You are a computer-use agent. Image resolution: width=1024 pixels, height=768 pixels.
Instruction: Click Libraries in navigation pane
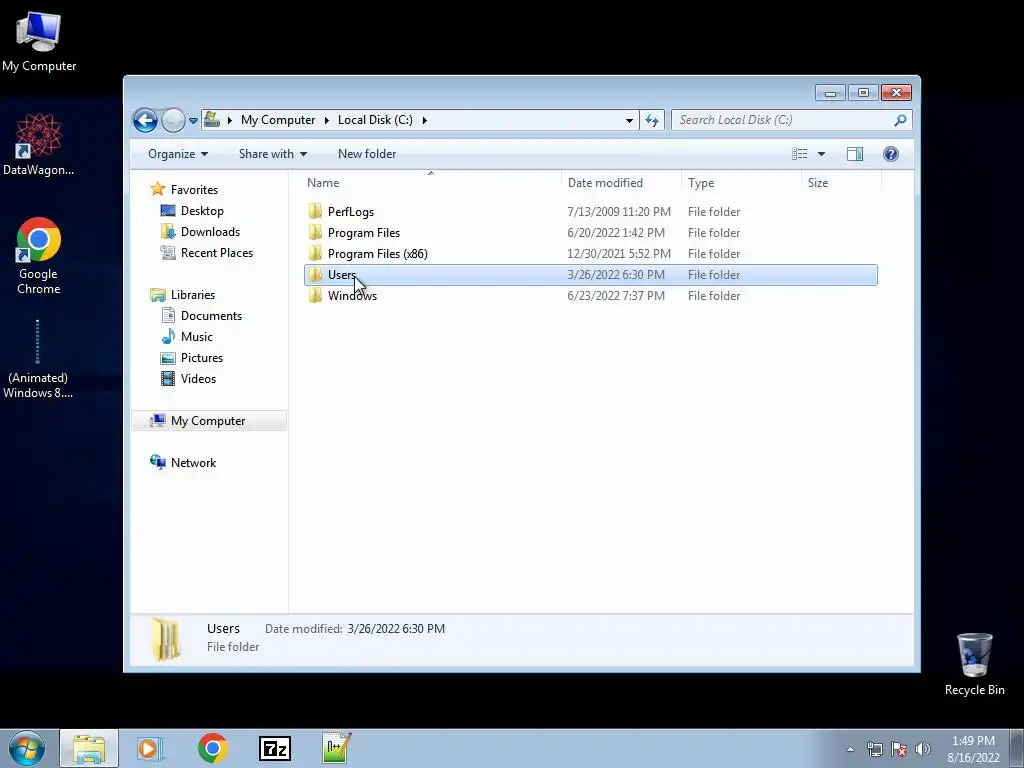click(193, 295)
